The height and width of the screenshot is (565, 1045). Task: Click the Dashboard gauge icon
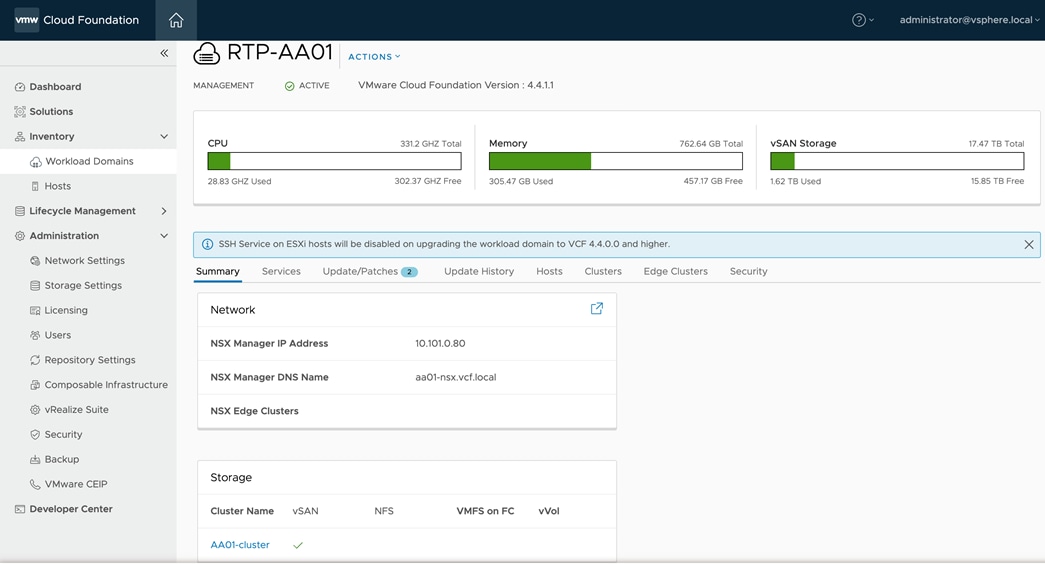coord(20,87)
